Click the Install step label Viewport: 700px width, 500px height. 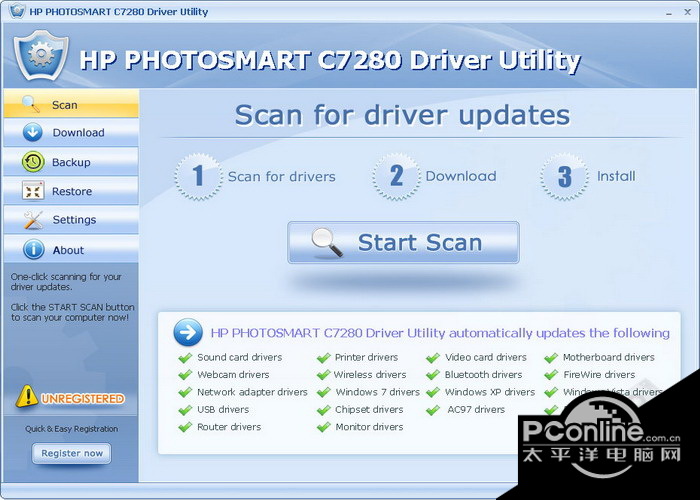coord(616,176)
